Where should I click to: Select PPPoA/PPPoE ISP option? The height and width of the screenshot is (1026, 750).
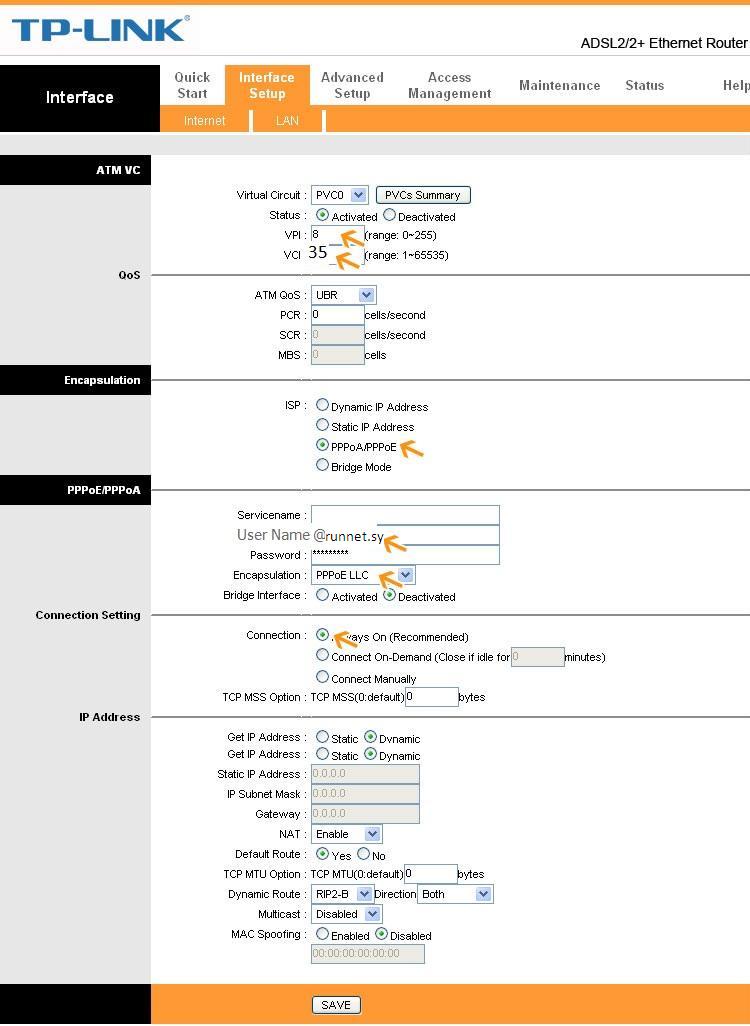(322, 445)
